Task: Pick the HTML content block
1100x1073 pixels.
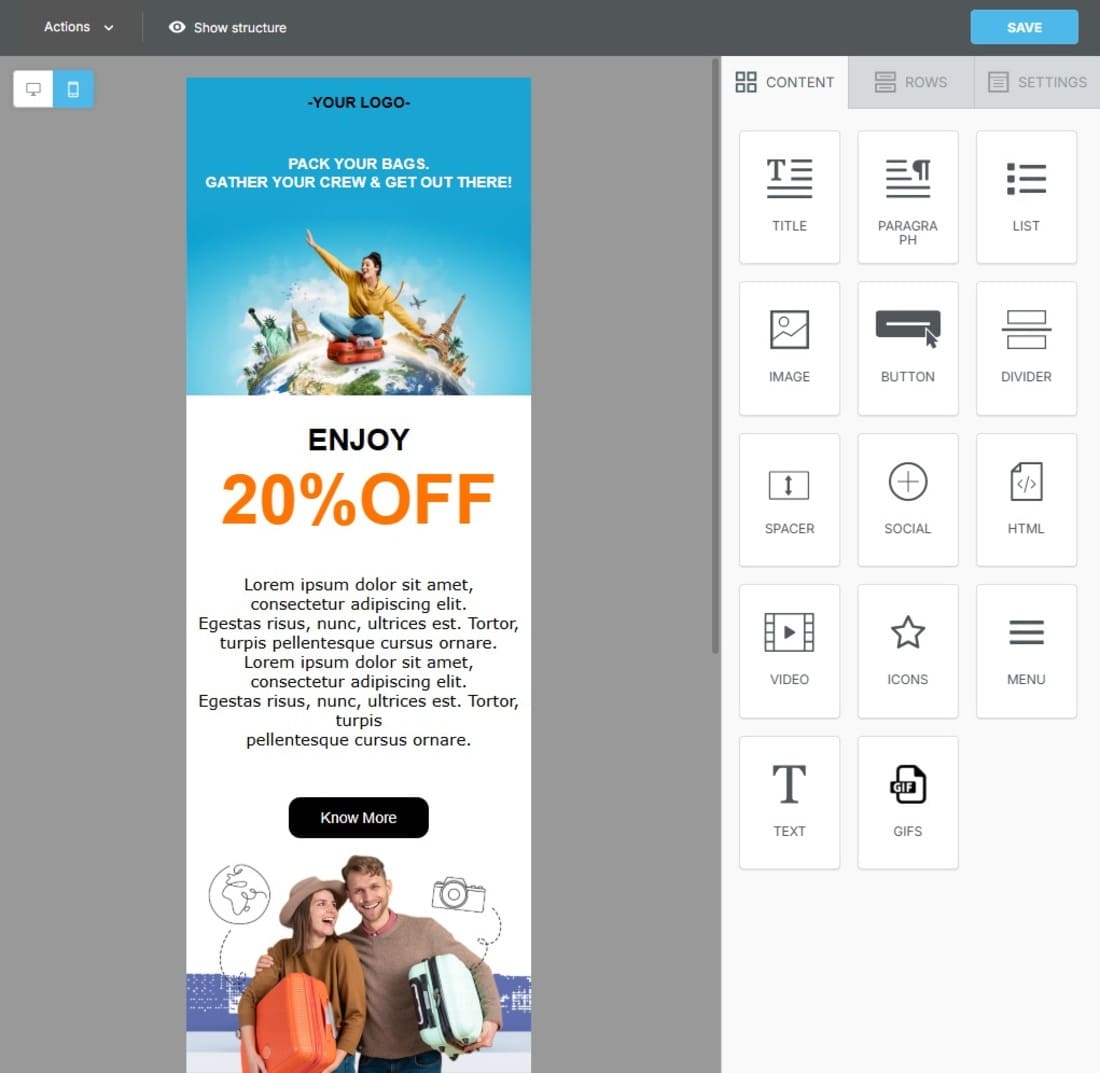Action: [x=1026, y=499]
